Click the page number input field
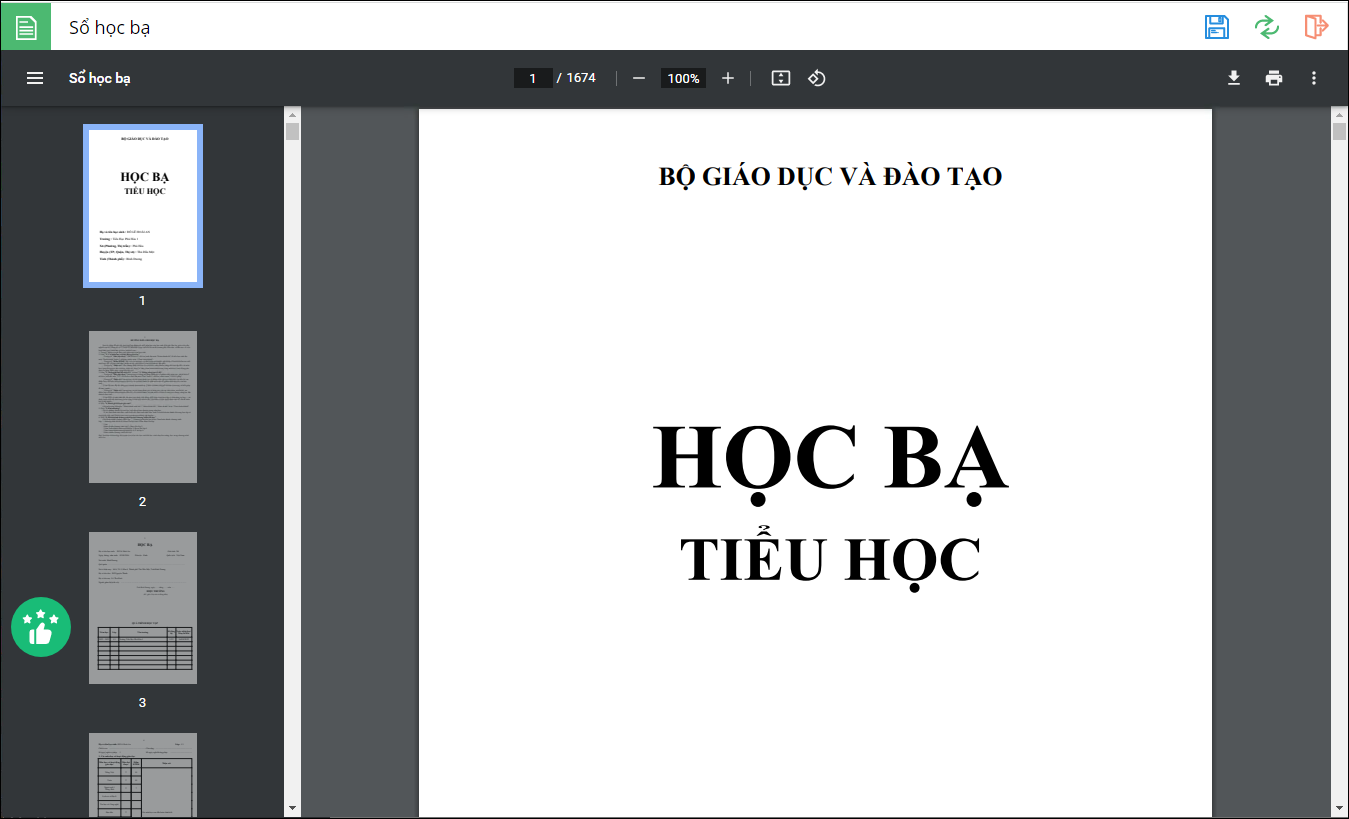The width and height of the screenshot is (1349, 819). coord(533,78)
